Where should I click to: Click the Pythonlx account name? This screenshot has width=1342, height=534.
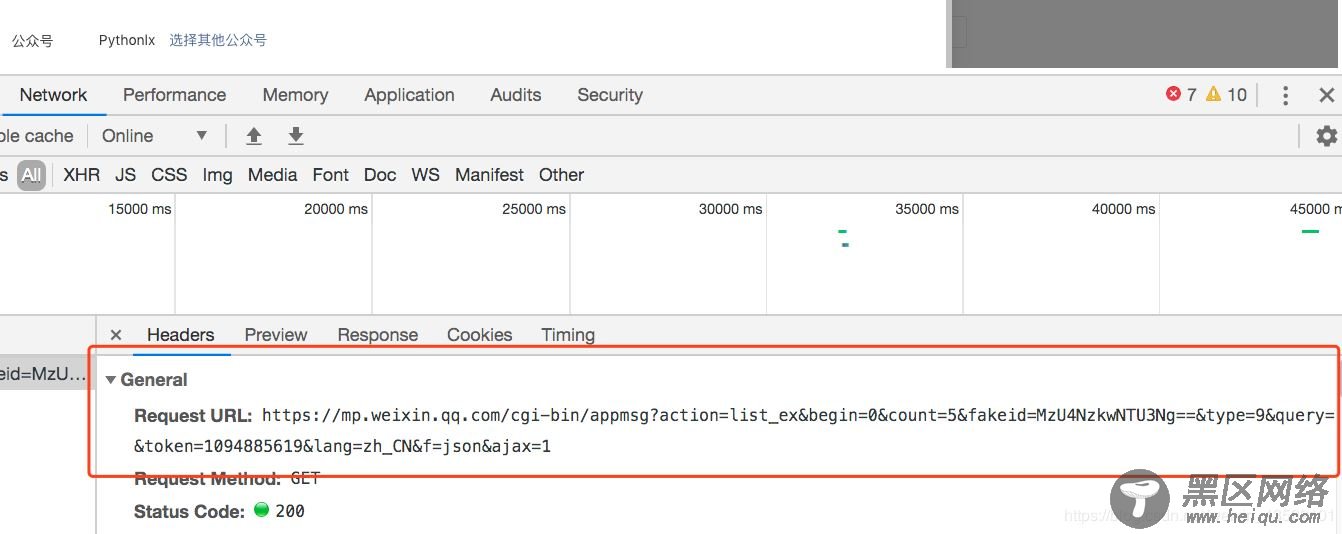pyautogui.click(x=127, y=40)
